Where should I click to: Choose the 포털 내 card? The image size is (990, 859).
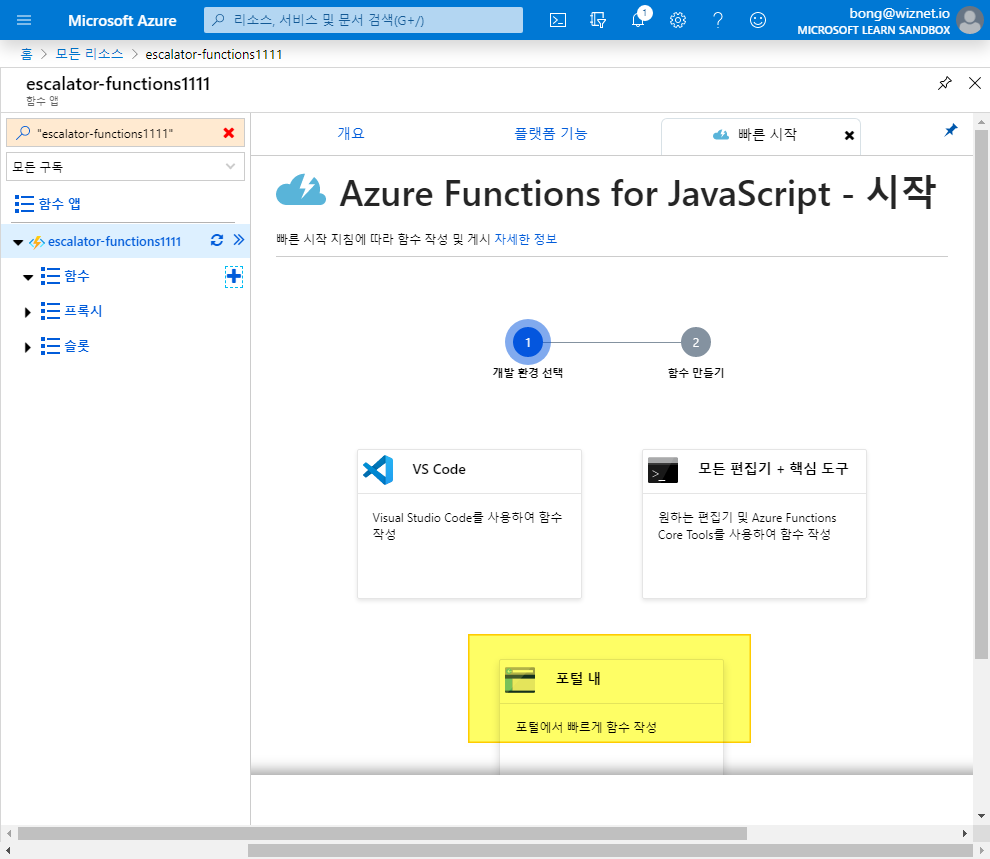[611, 717]
